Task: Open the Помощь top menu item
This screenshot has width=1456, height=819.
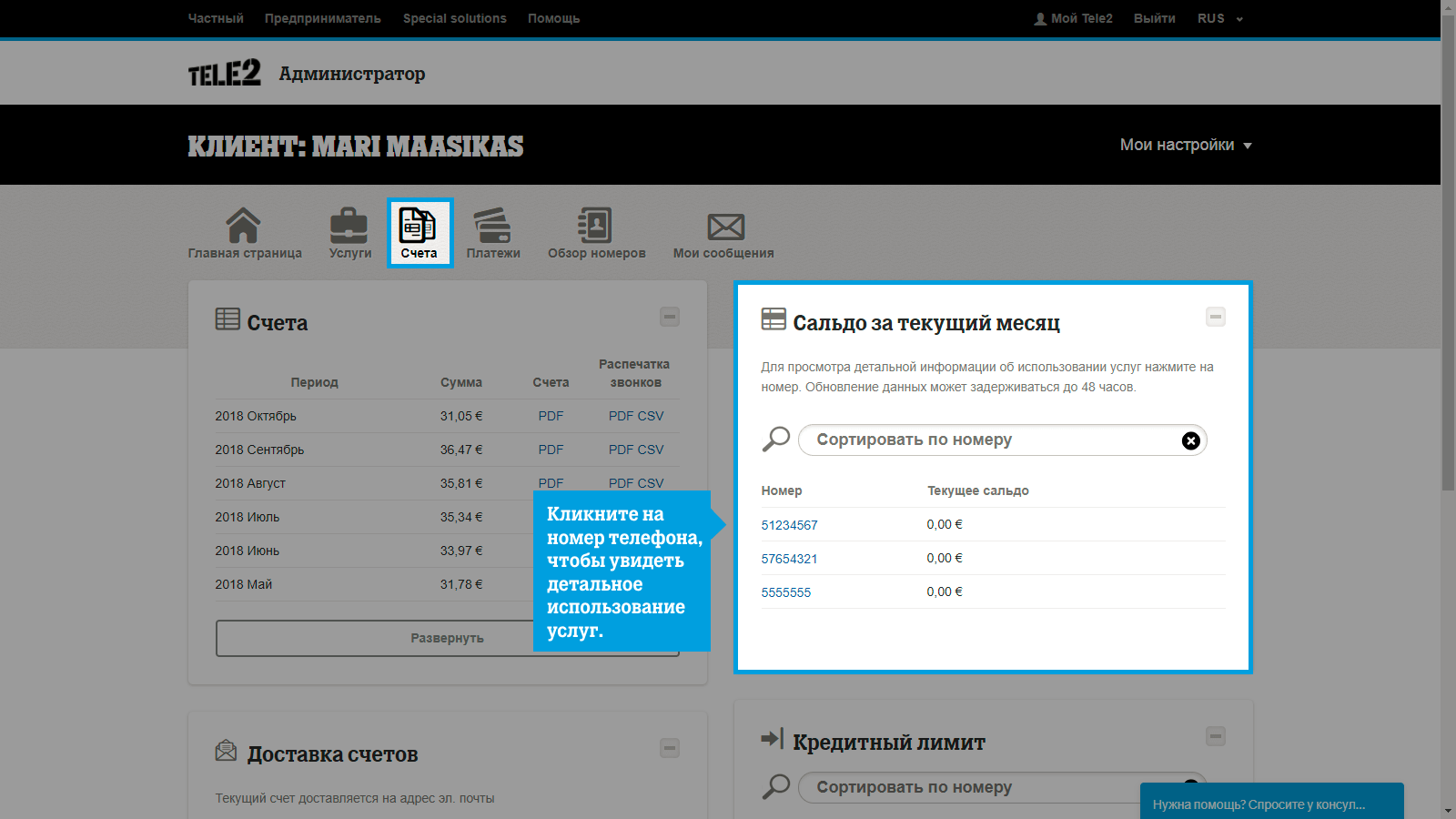Action: [553, 18]
